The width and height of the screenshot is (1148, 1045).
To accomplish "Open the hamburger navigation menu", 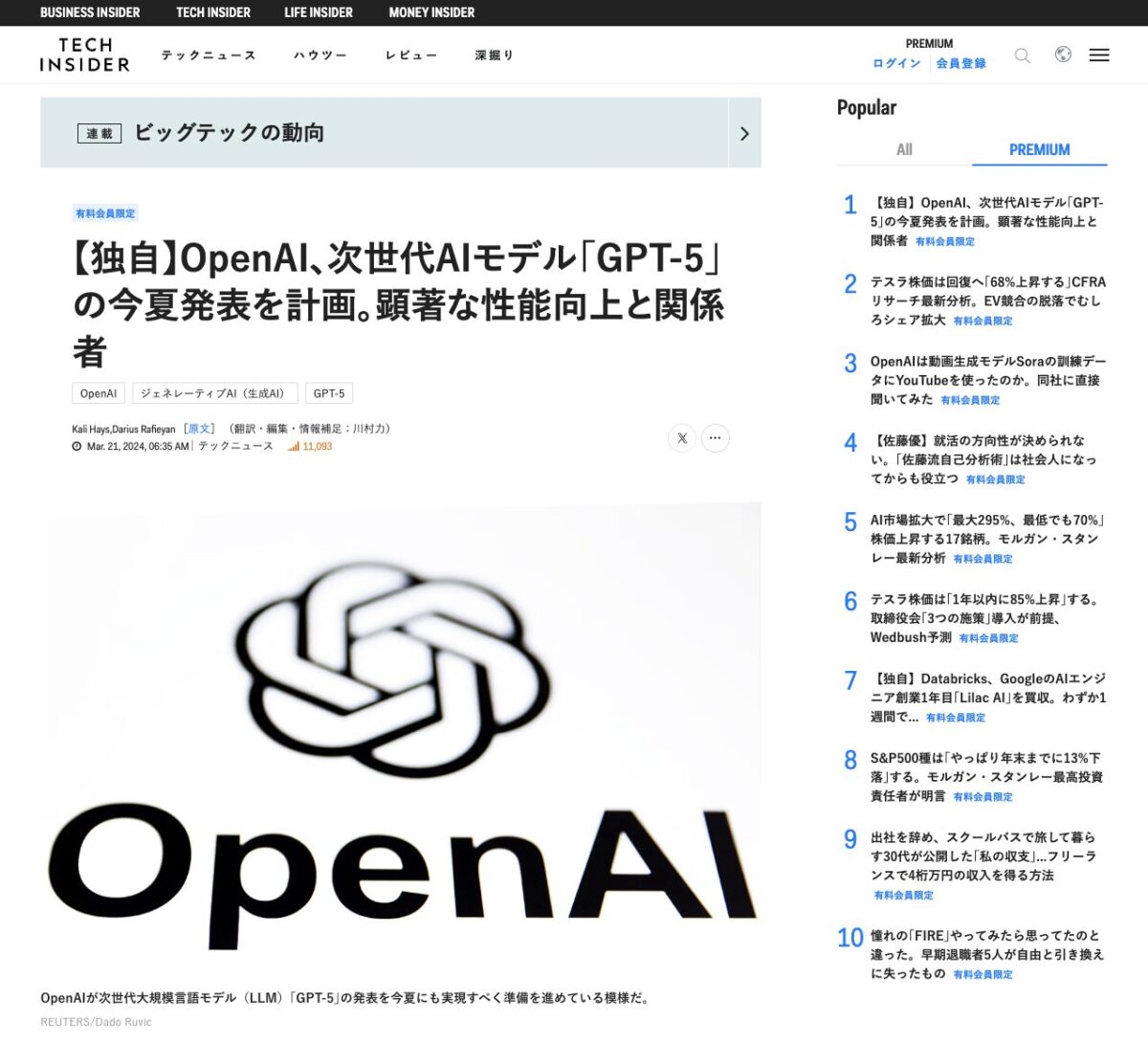I will [x=1098, y=56].
